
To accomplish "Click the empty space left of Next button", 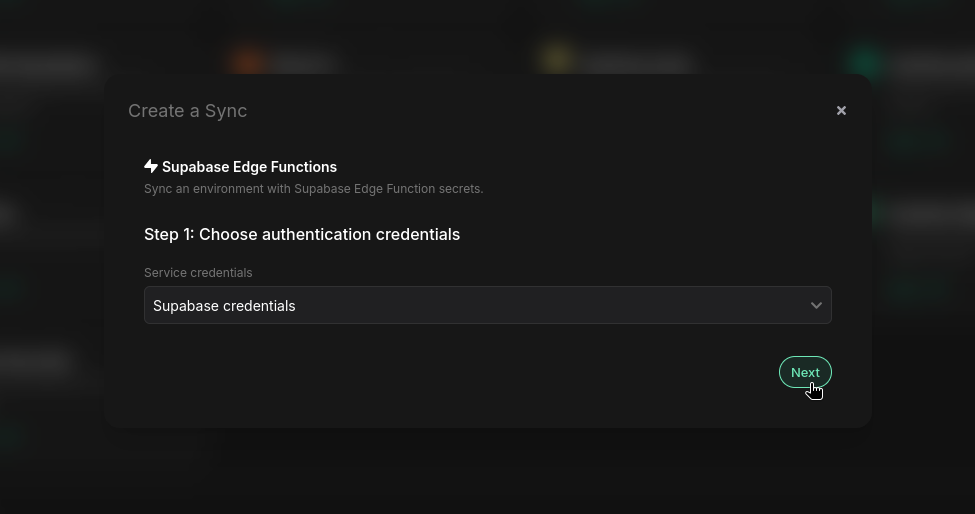I will point(460,372).
